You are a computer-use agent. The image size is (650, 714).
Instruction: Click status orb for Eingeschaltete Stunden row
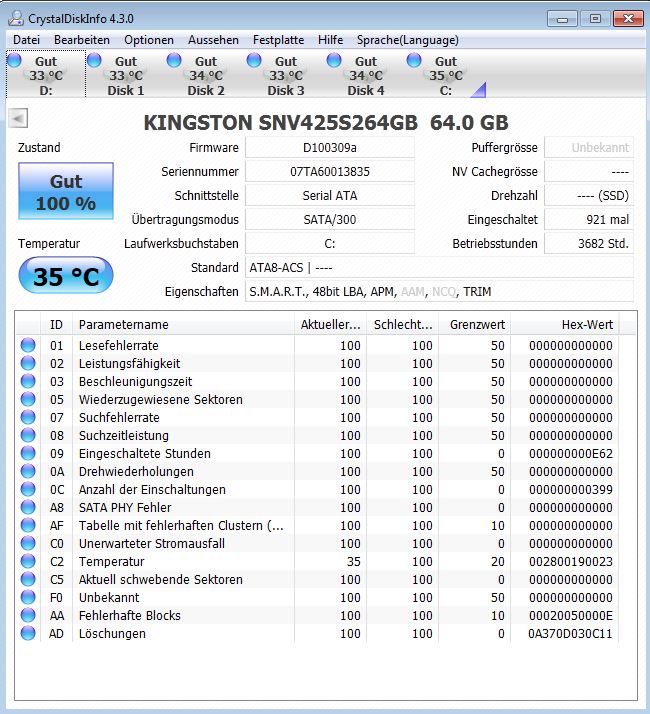tap(28, 453)
